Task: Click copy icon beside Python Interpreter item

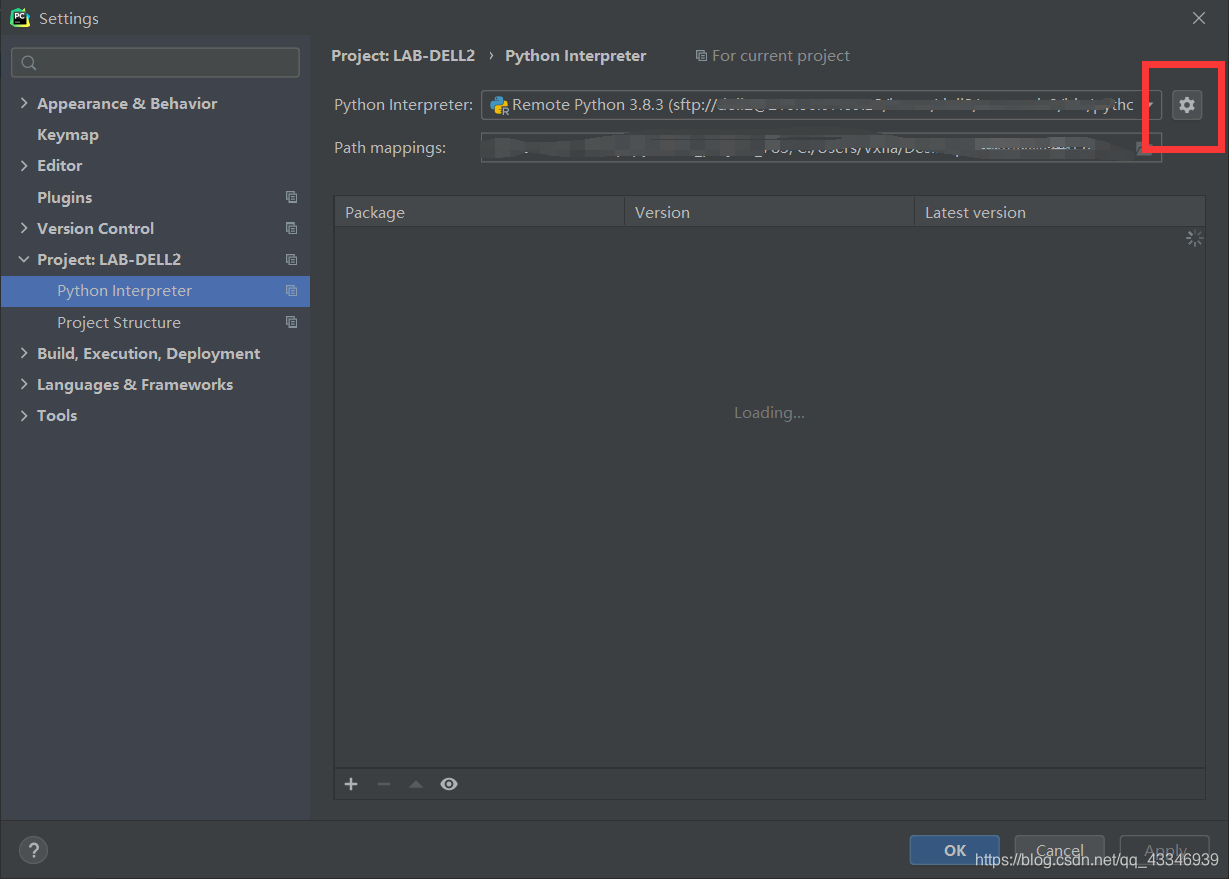Action: coord(291,291)
